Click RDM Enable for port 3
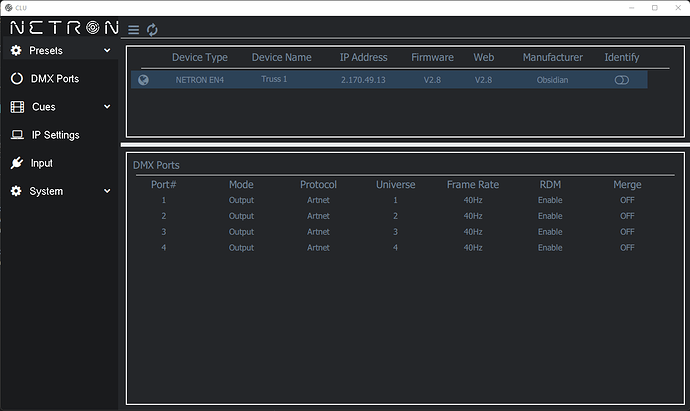The height and width of the screenshot is (411, 690). point(550,232)
